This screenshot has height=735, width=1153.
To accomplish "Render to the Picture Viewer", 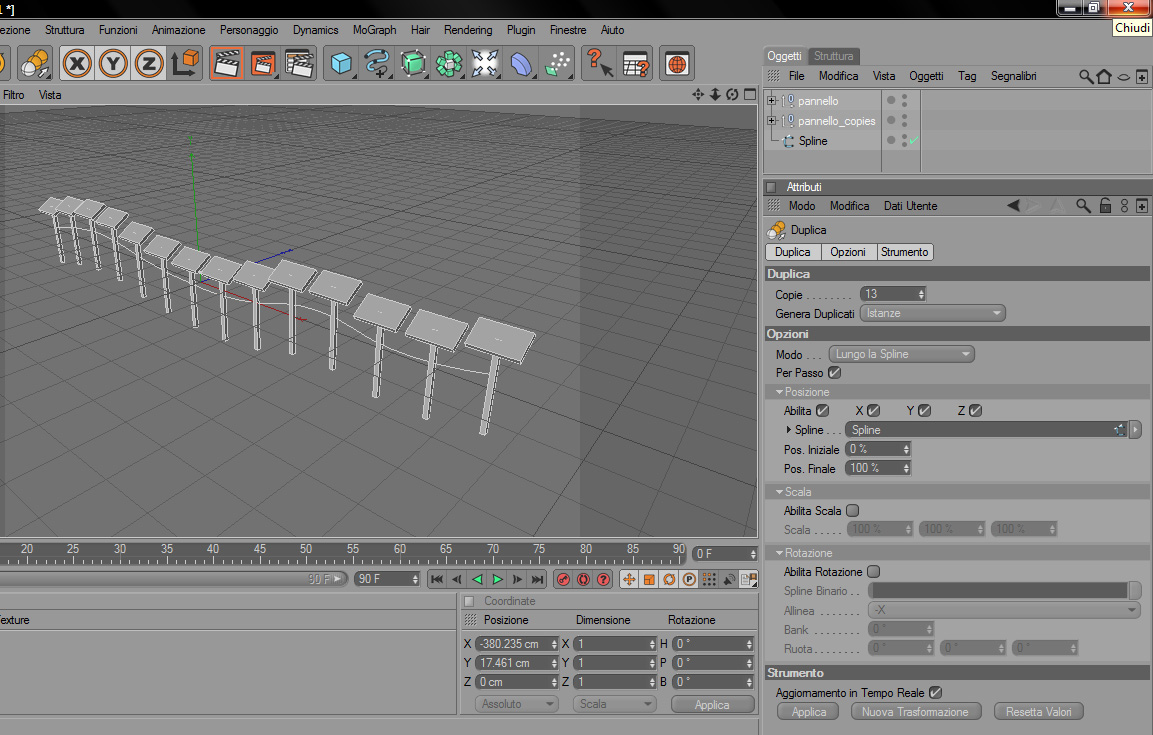I will 263,63.
